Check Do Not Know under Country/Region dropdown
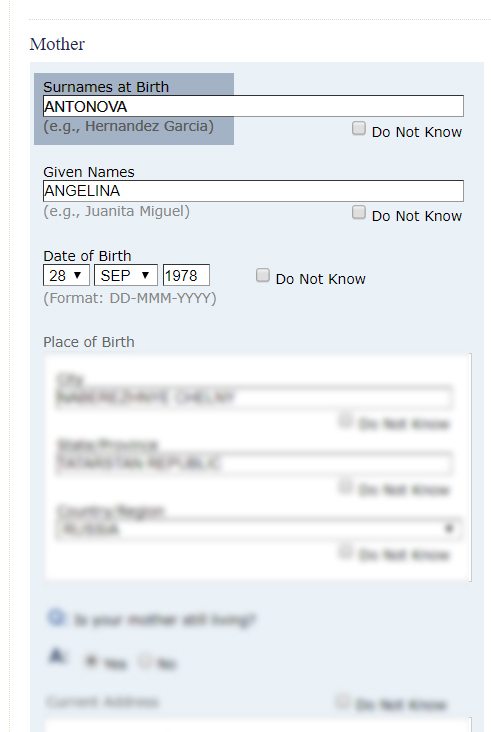This screenshot has height=732, width=491. click(345, 552)
